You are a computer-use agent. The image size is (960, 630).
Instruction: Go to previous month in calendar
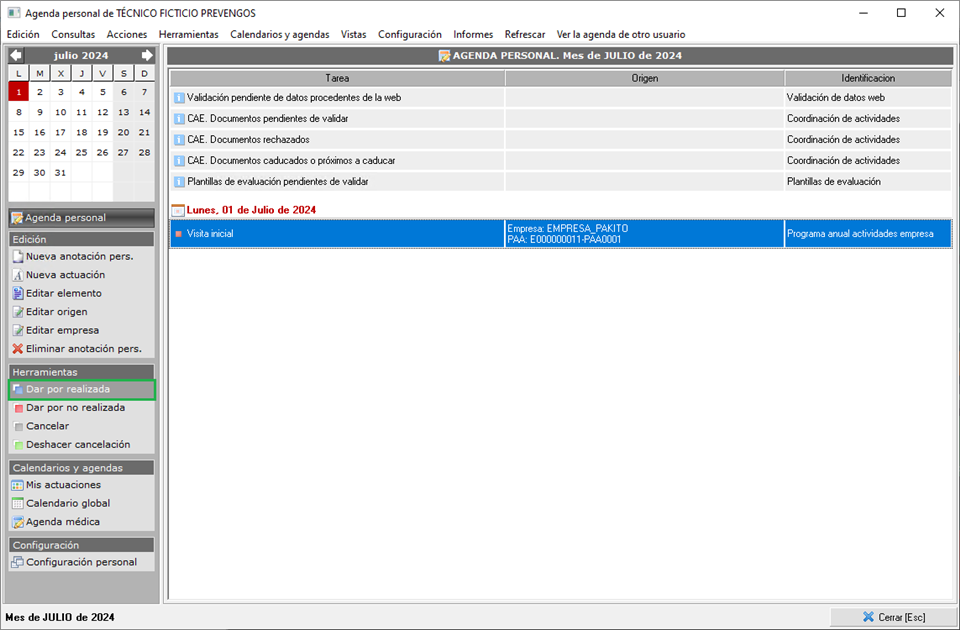pyautogui.click(x=16, y=56)
